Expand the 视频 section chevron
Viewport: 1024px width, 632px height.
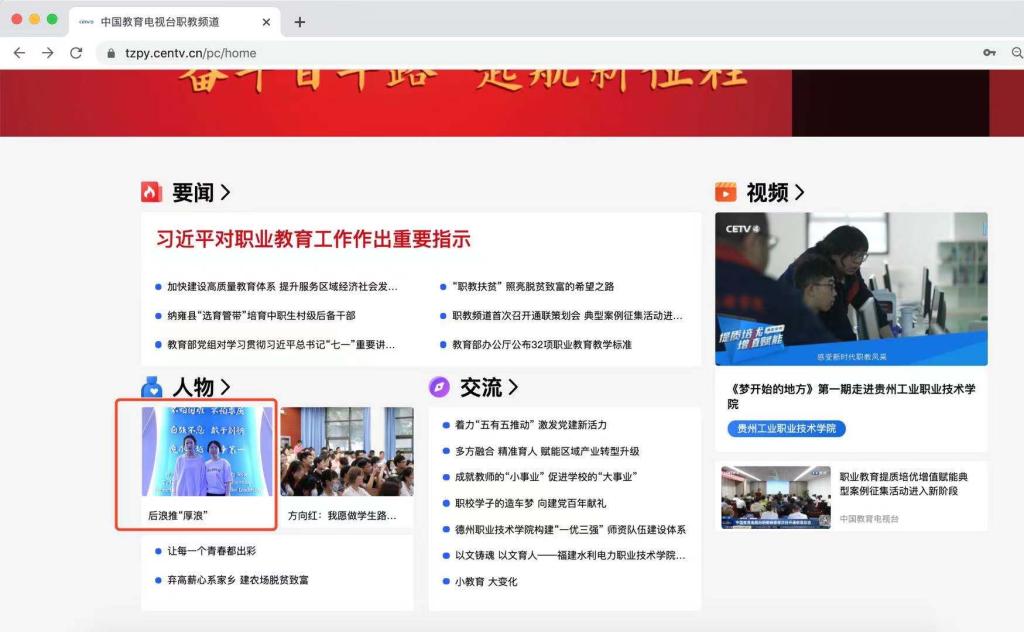[799, 192]
